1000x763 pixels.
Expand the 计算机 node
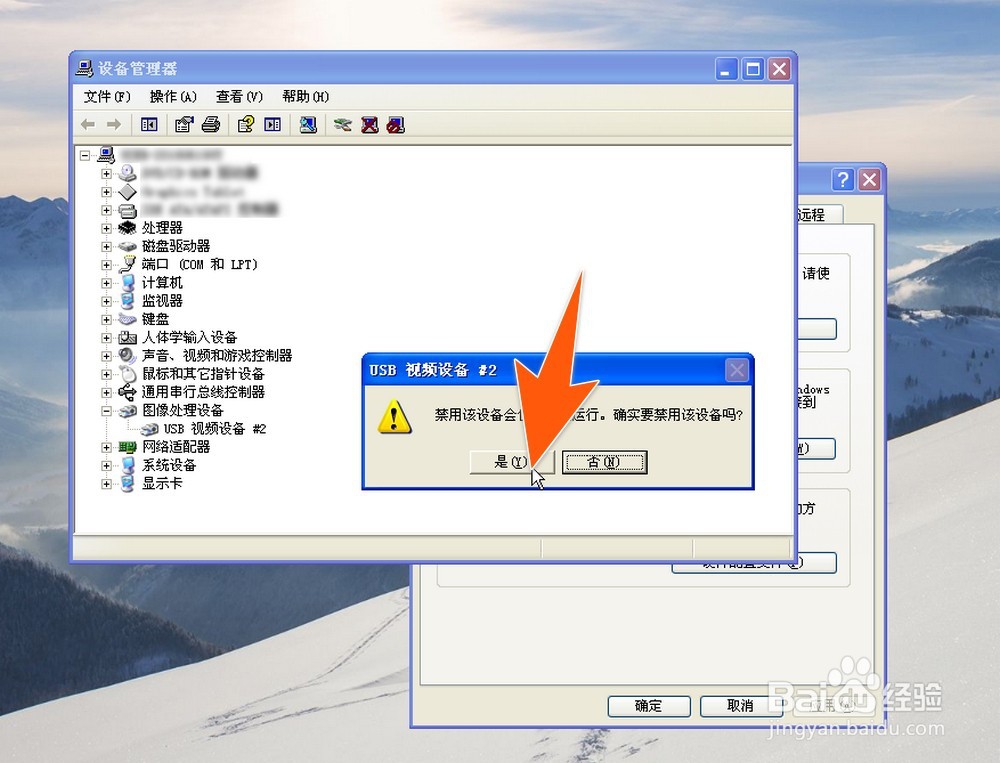tap(107, 283)
